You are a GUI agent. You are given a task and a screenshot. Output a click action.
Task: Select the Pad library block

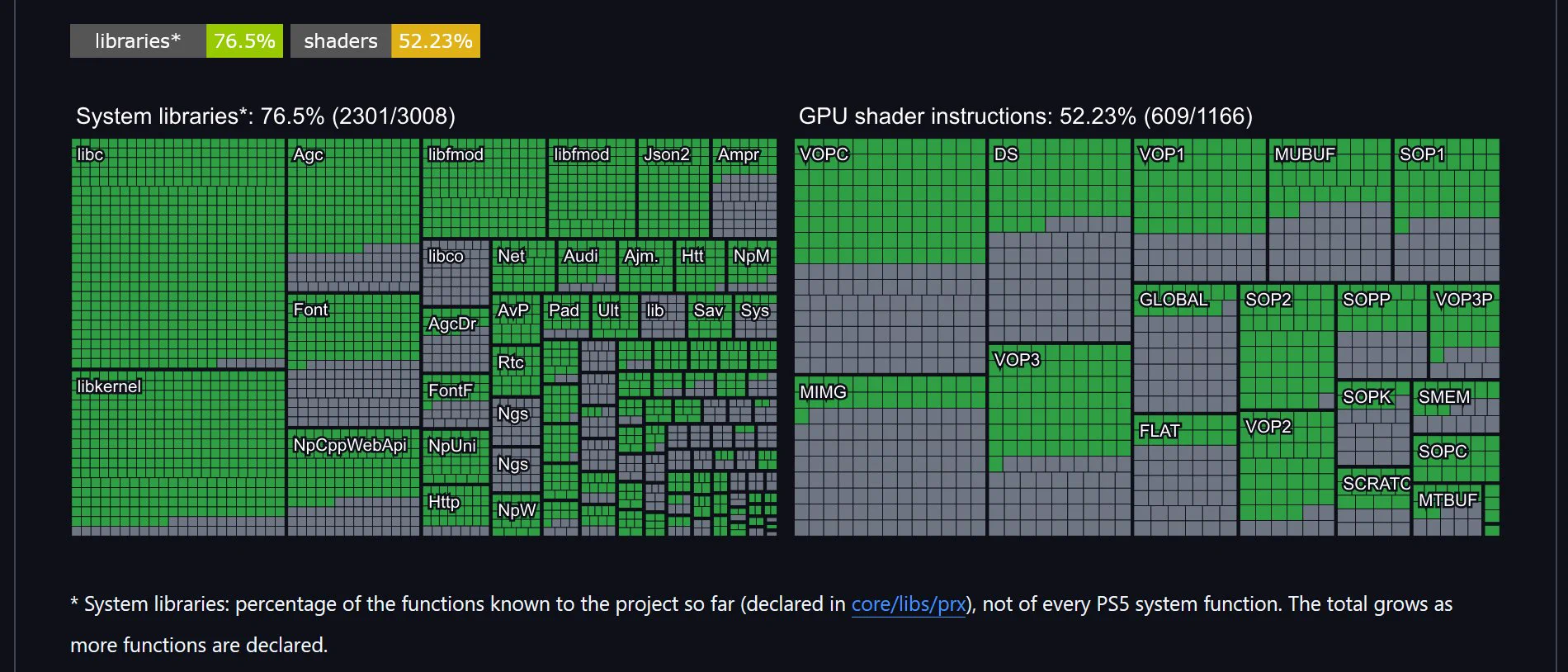point(566,316)
